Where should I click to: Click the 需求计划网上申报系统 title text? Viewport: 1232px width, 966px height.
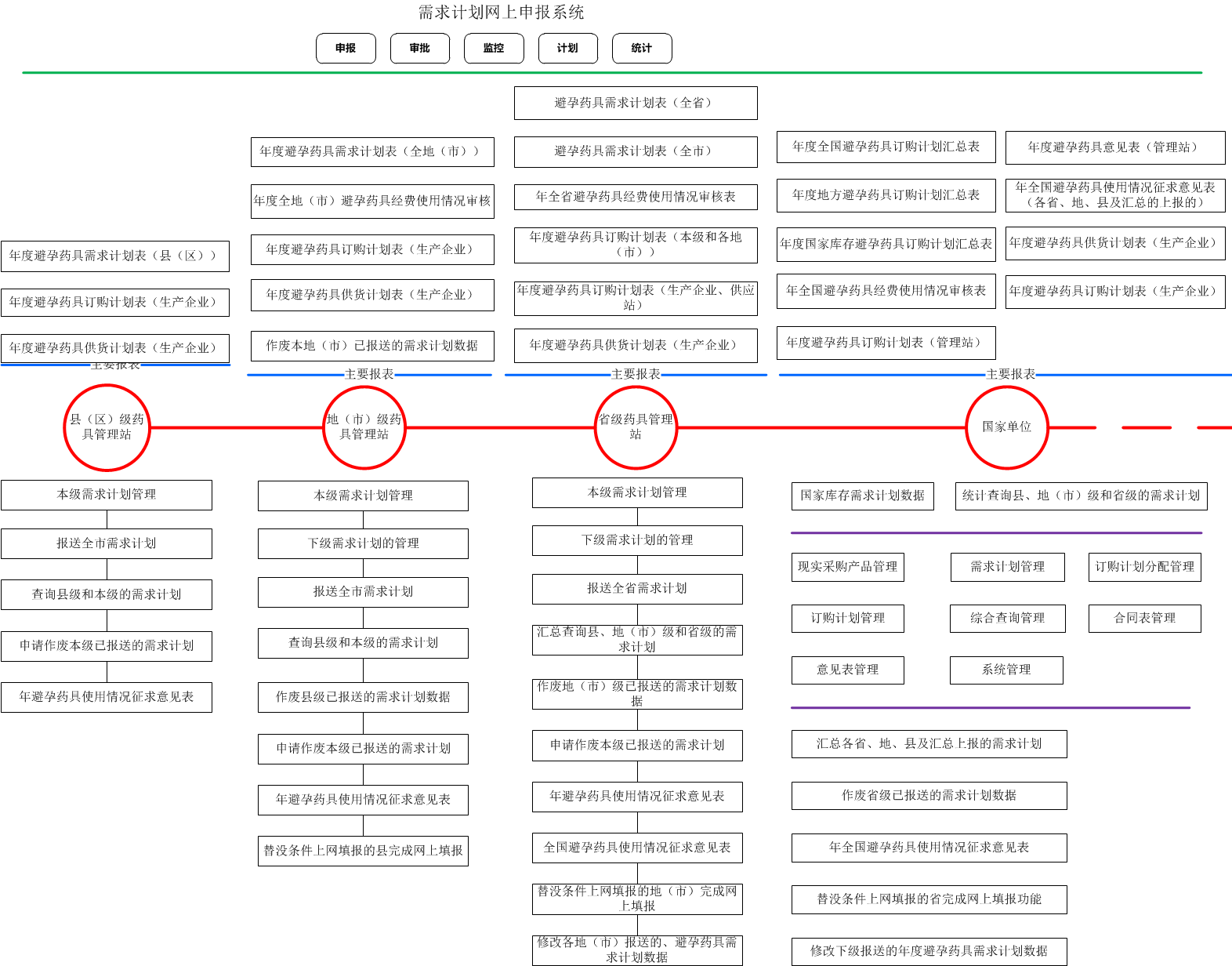click(501, 13)
